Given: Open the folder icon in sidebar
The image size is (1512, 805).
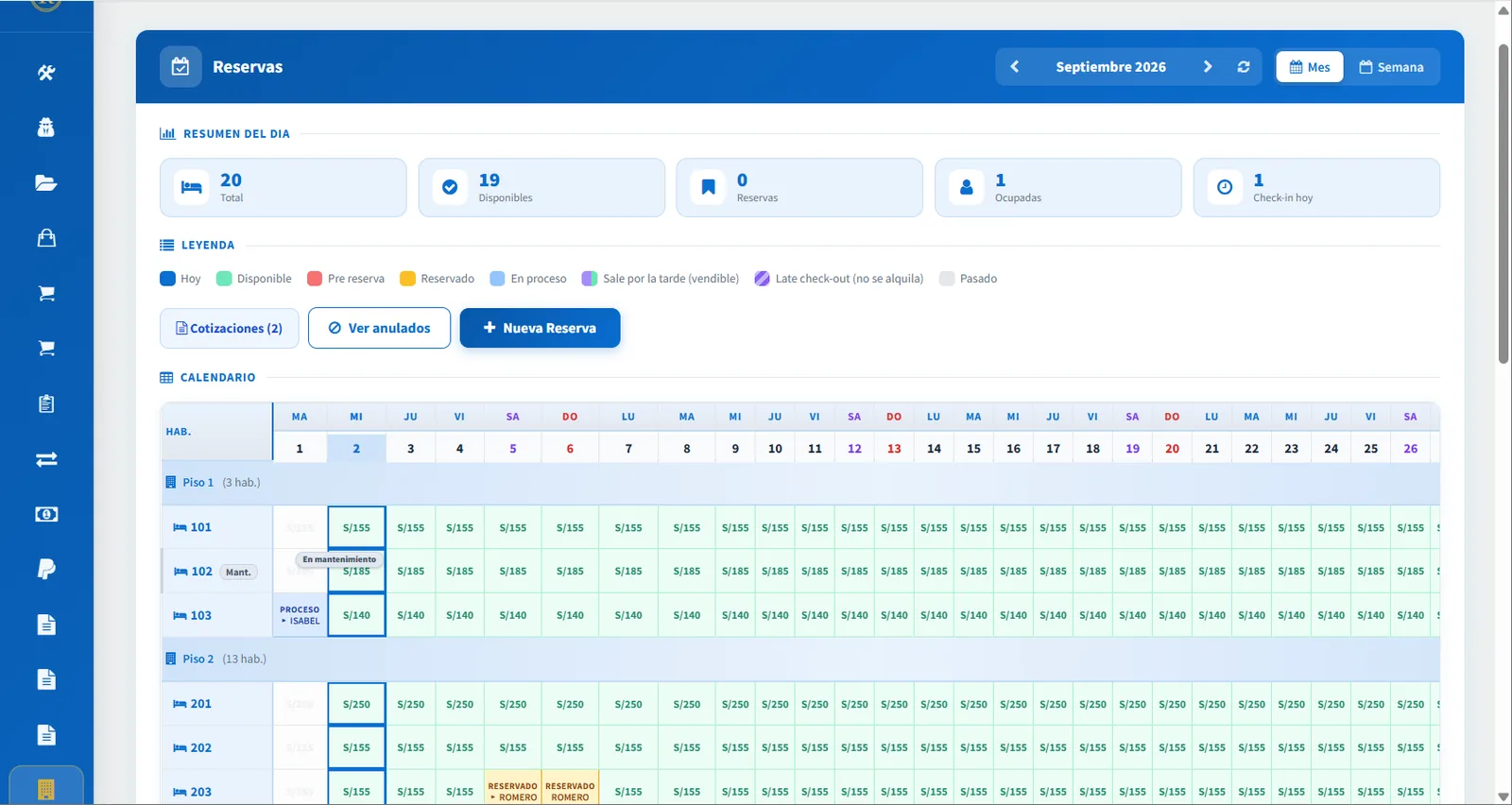Looking at the screenshot, I should [45, 183].
